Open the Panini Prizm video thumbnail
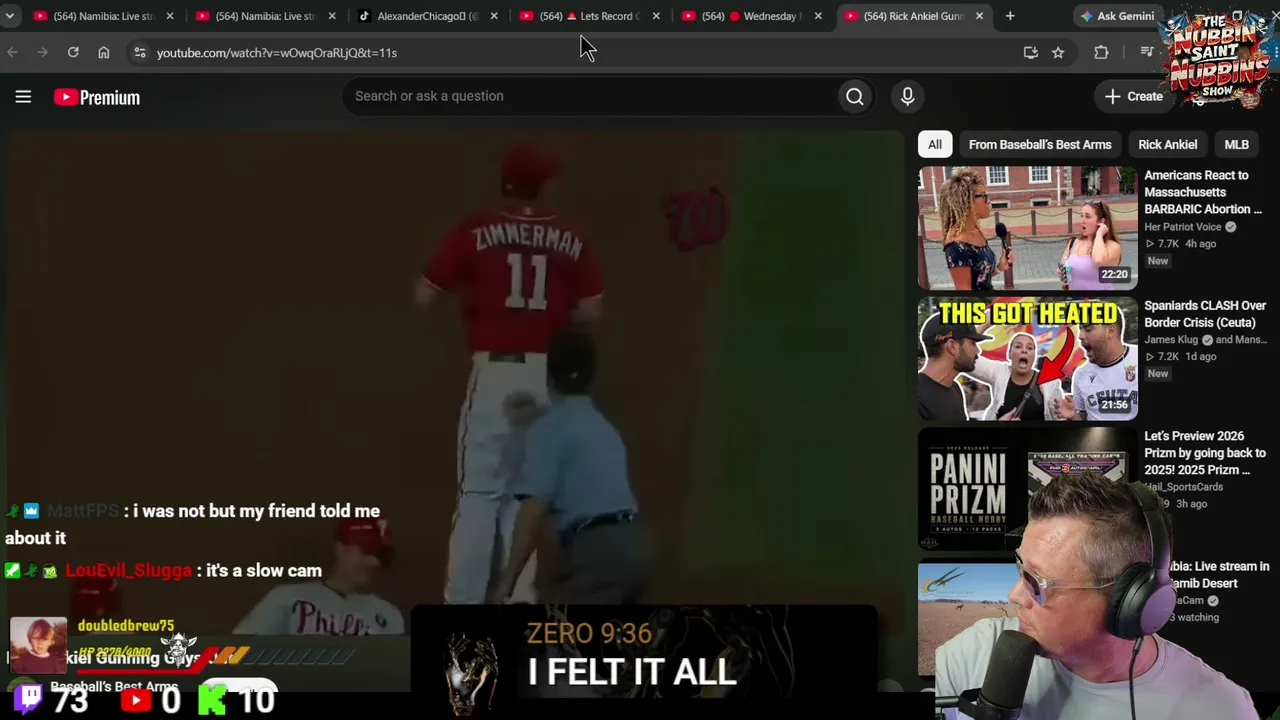 (x=1027, y=489)
